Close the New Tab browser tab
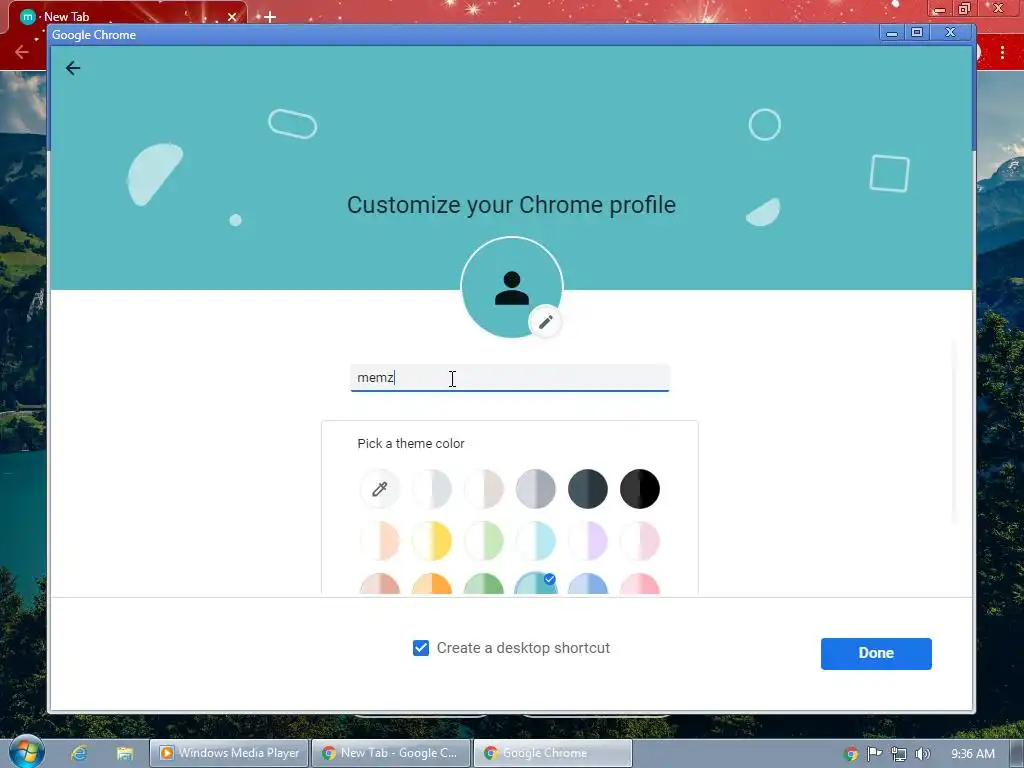Image resolution: width=1024 pixels, height=768 pixels. (x=232, y=17)
